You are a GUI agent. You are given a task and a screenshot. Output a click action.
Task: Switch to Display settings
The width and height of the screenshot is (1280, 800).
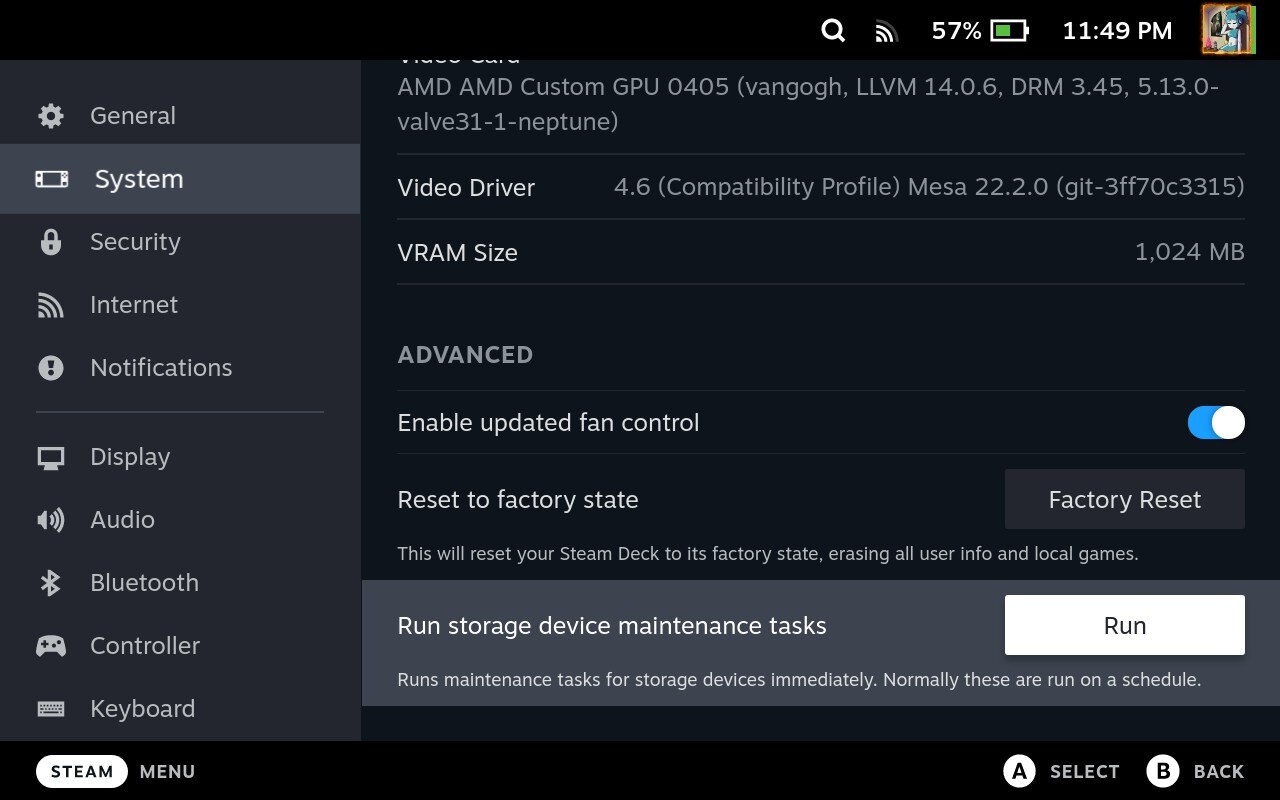(x=180, y=457)
